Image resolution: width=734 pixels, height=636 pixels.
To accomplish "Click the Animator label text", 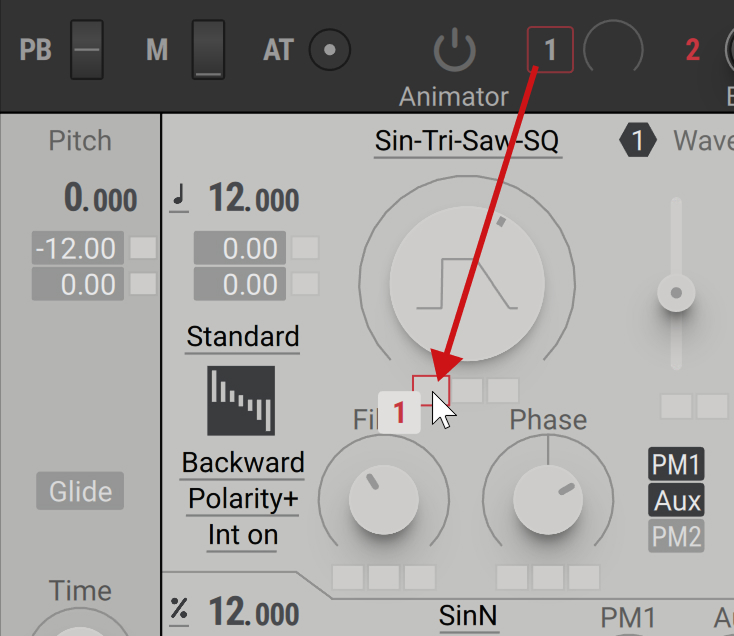I will [x=454, y=97].
